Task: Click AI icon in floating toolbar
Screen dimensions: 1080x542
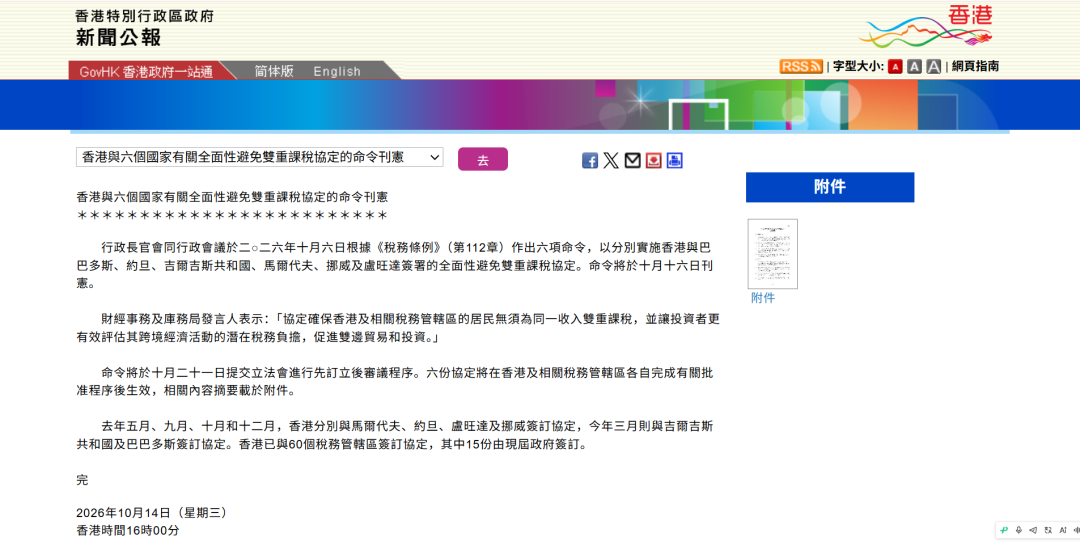Action: [1064, 530]
